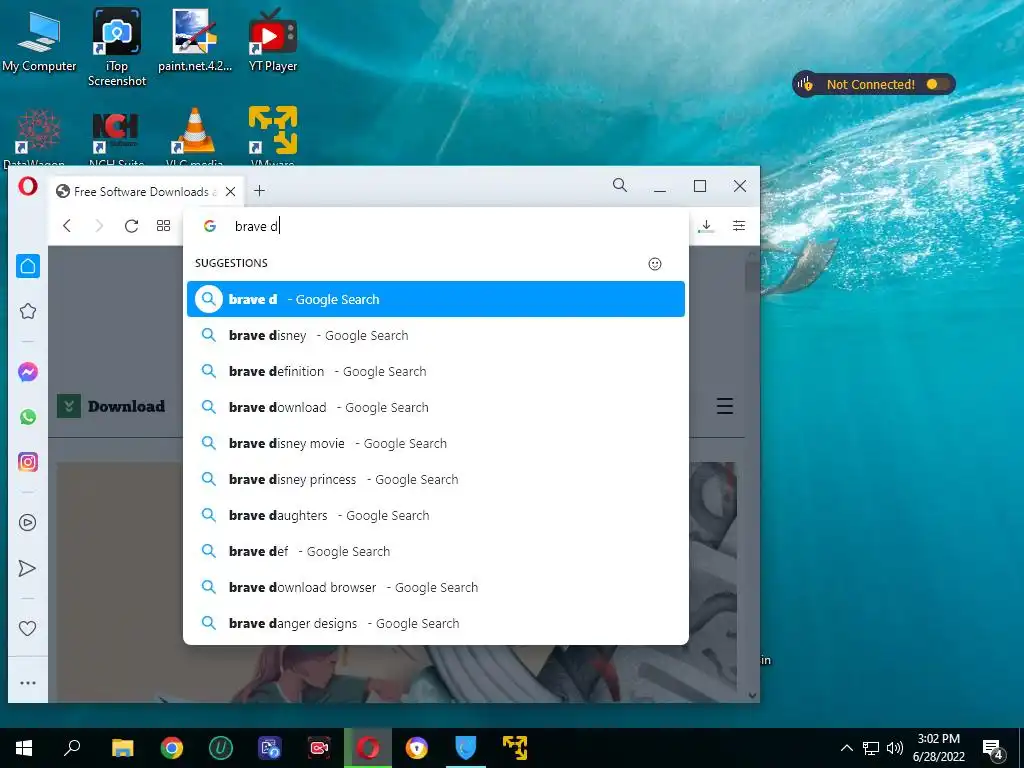Click Google search engine icon in address bar
This screenshot has height=768, width=1024.
tap(210, 226)
